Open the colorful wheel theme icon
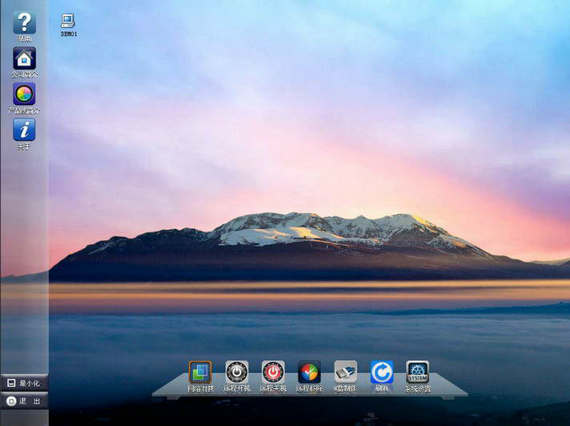570x426 pixels. (x=24, y=94)
